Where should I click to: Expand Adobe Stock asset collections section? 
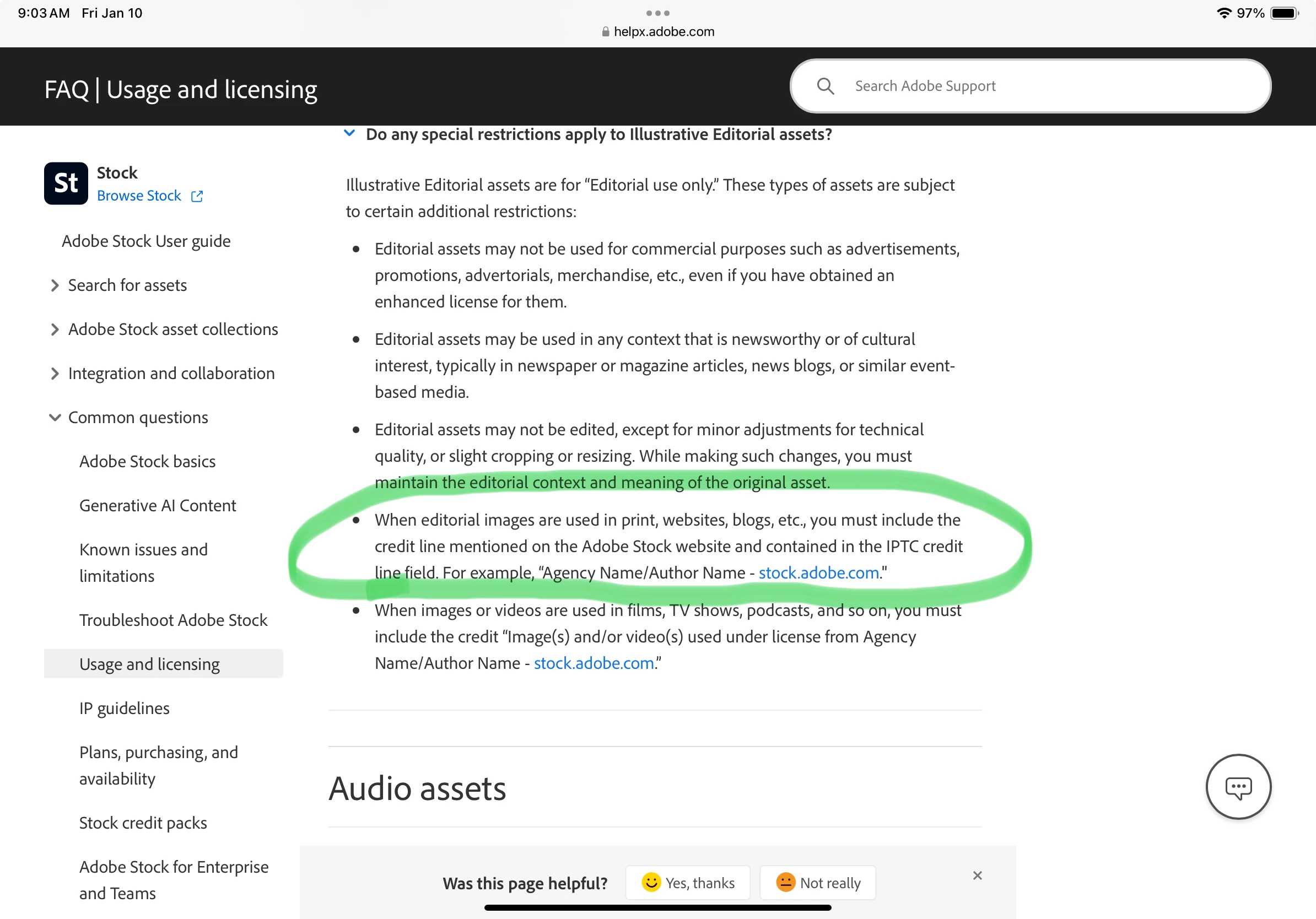pyautogui.click(x=55, y=329)
